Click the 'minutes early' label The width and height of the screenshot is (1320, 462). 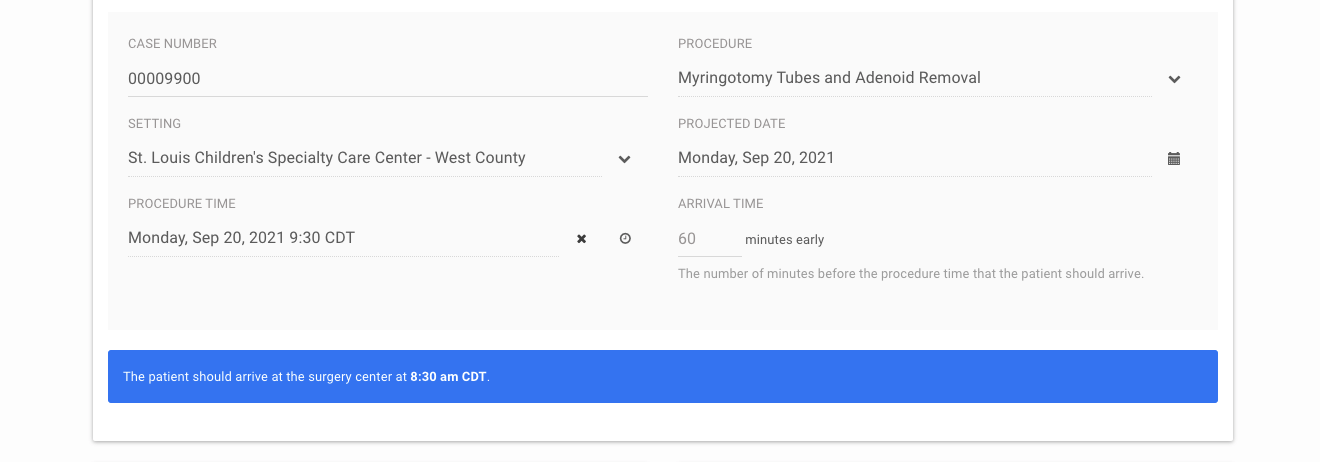pyautogui.click(x=785, y=240)
